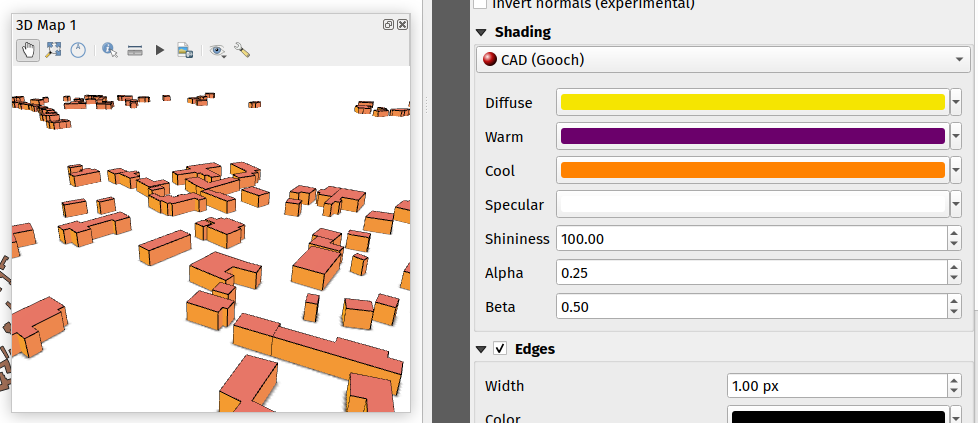The height and width of the screenshot is (423, 978).
Task: Collapse the Edges section triangle
Action: (482, 349)
